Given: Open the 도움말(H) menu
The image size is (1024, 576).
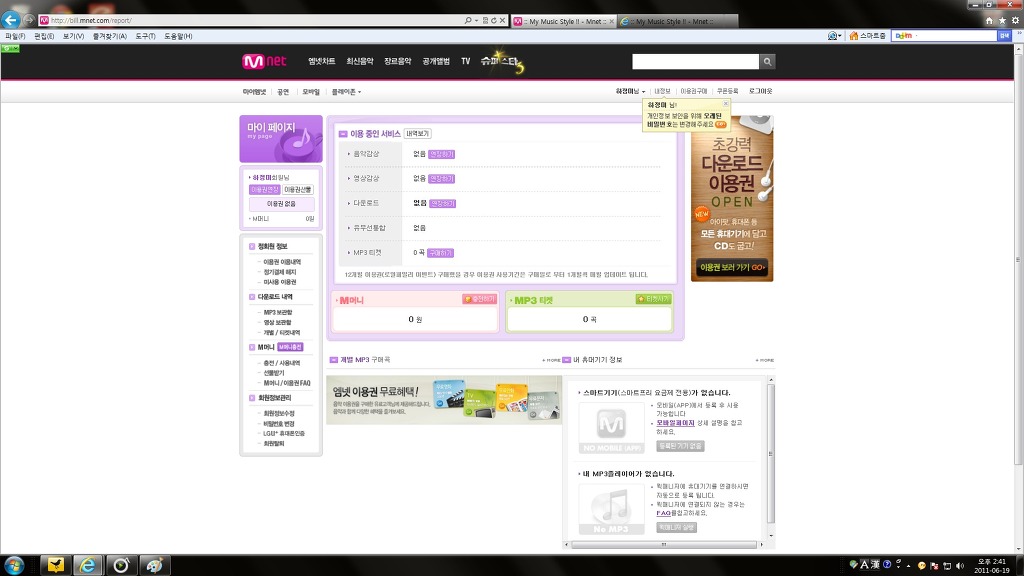Looking at the screenshot, I should tap(178, 36).
